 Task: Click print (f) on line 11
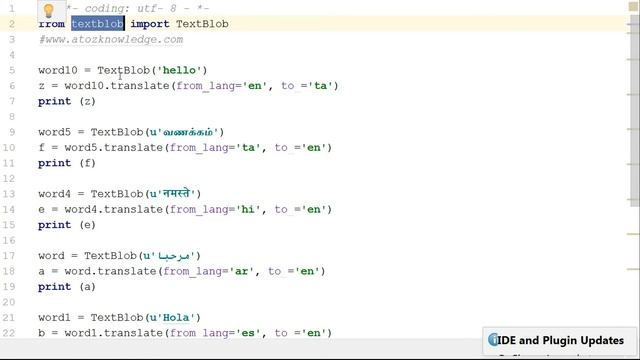pyautogui.click(x=67, y=163)
